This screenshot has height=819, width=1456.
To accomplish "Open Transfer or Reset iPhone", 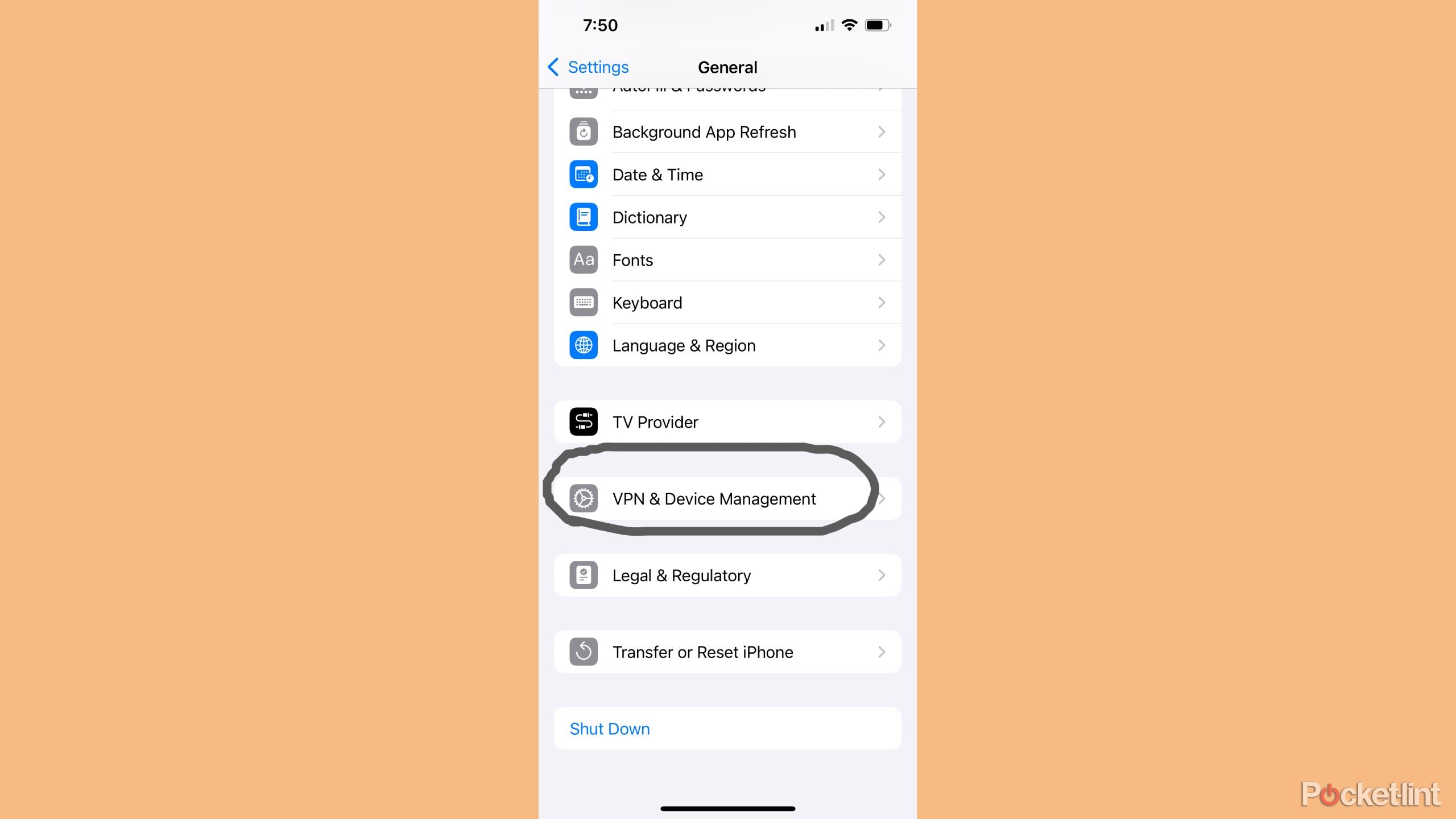I will [727, 652].
